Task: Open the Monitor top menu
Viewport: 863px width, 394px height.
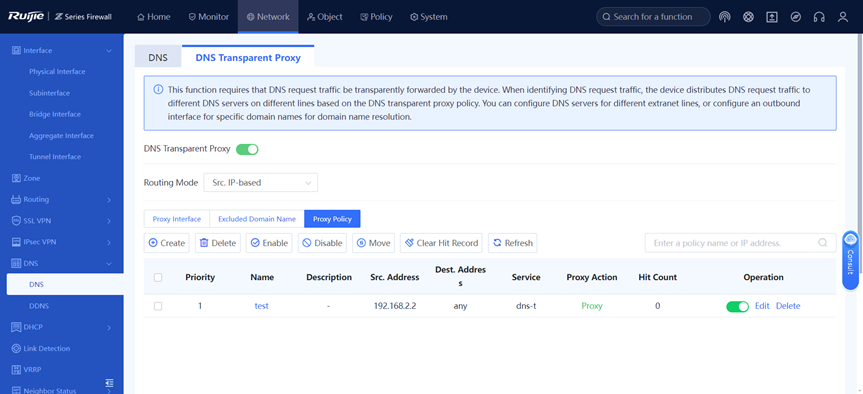Action: tap(209, 17)
